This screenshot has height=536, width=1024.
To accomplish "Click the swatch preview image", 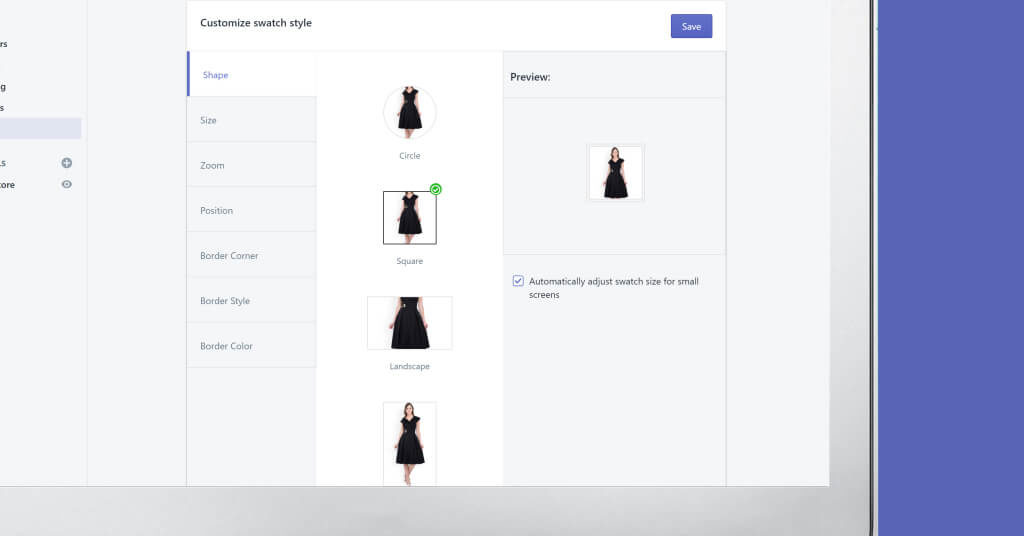I will tap(615, 173).
